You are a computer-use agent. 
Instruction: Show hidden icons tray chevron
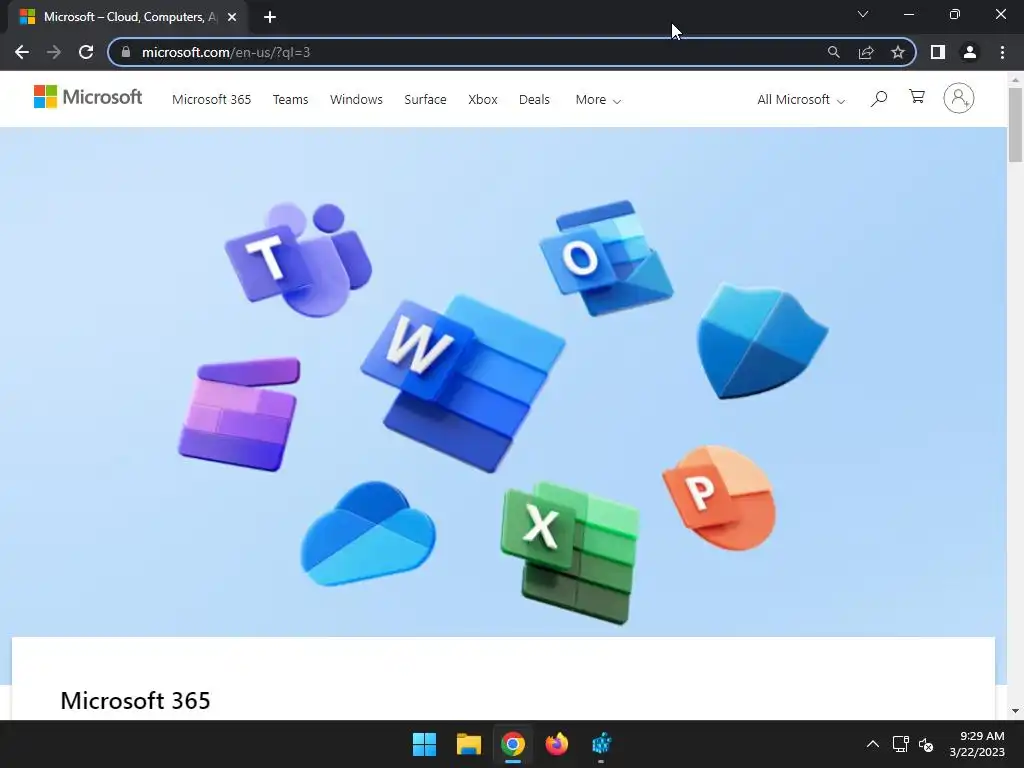tap(872, 744)
